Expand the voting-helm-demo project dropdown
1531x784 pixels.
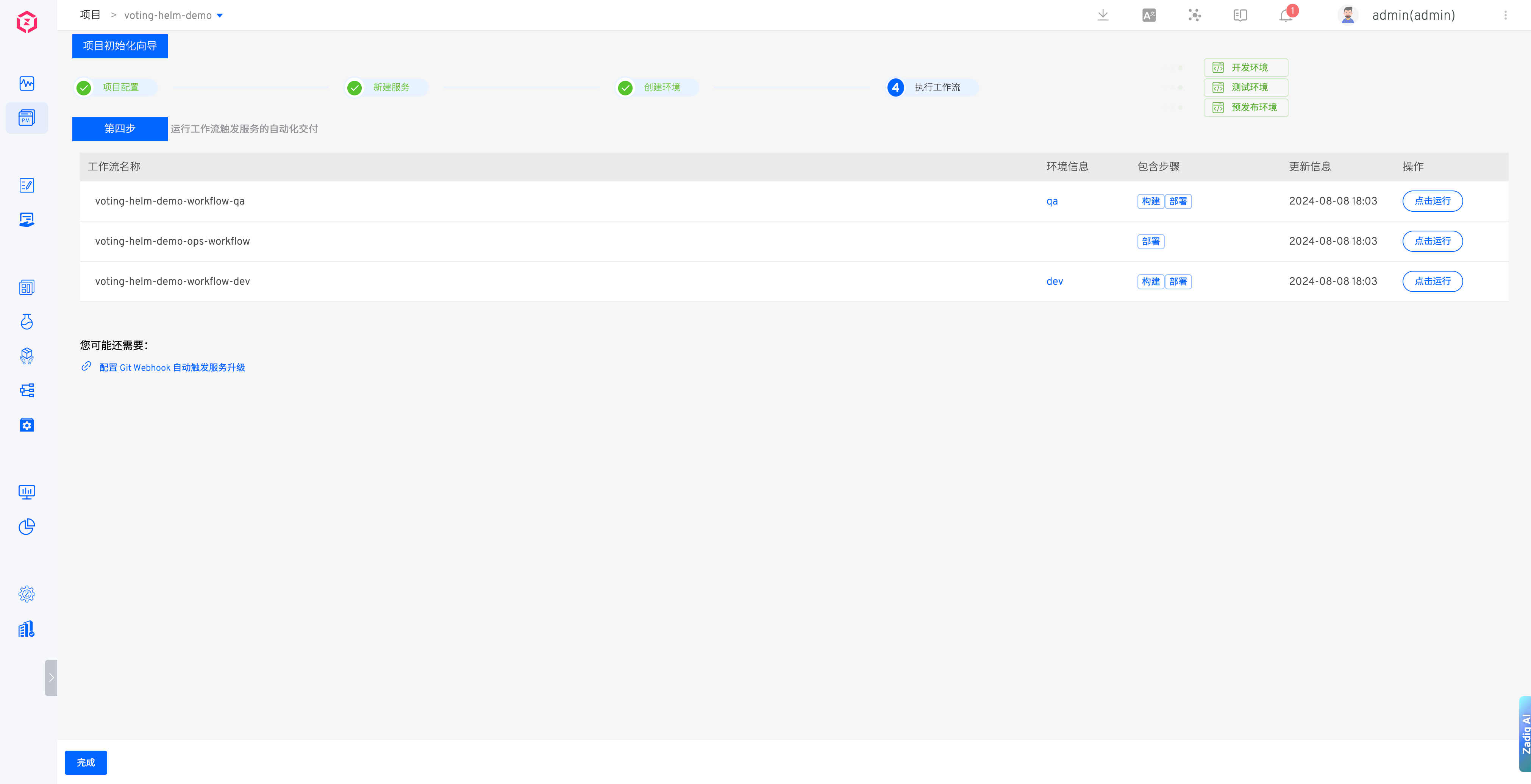pyautogui.click(x=220, y=16)
